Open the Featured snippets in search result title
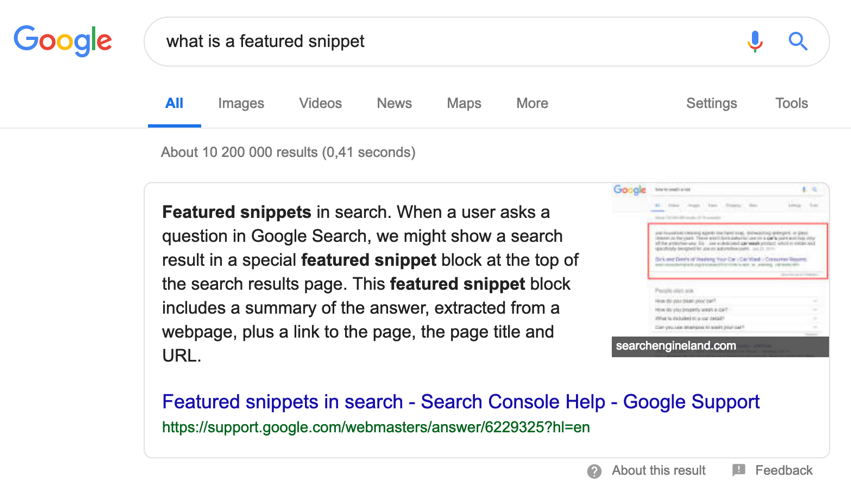The height and width of the screenshot is (500, 851). [x=461, y=402]
